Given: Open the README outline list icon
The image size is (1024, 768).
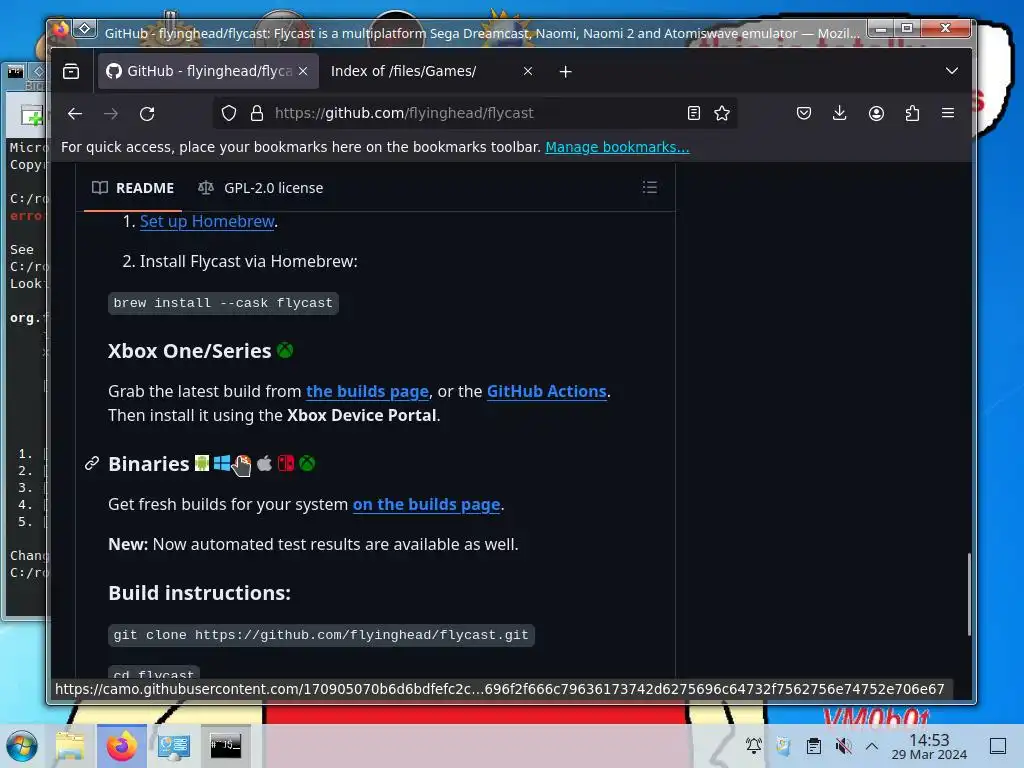Looking at the screenshot, I should 650,187.
